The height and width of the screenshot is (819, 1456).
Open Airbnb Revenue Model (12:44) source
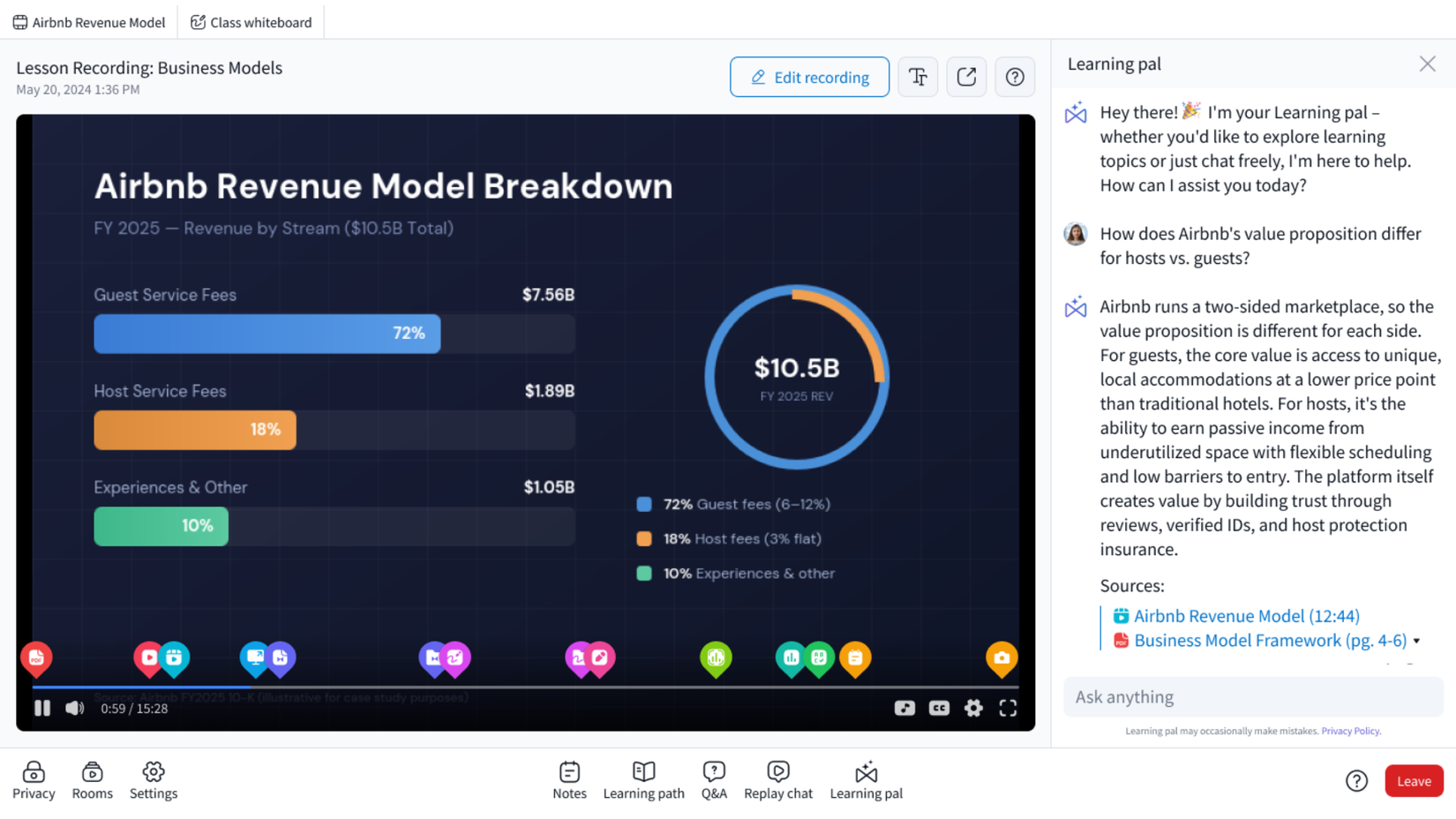click(x=1246, y=616)
